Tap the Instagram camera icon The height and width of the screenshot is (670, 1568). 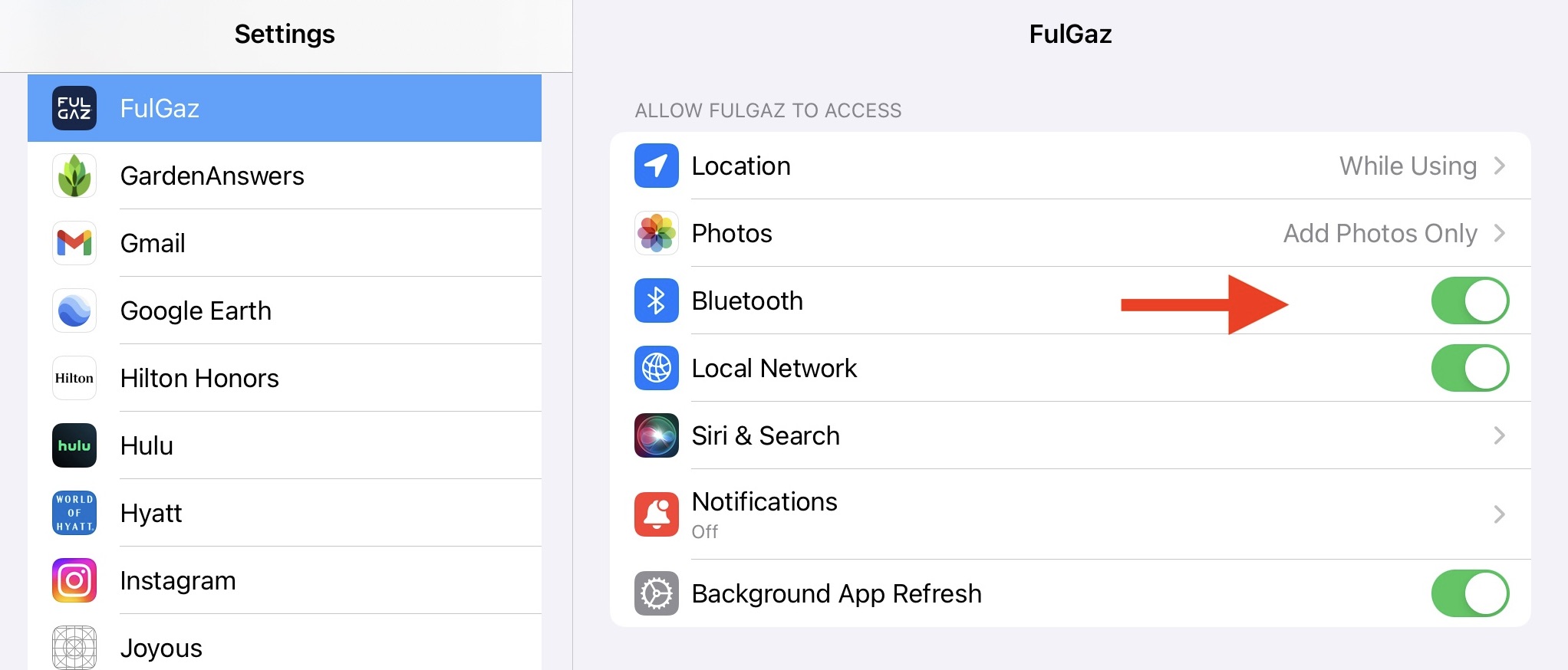(x=74, y=580)
